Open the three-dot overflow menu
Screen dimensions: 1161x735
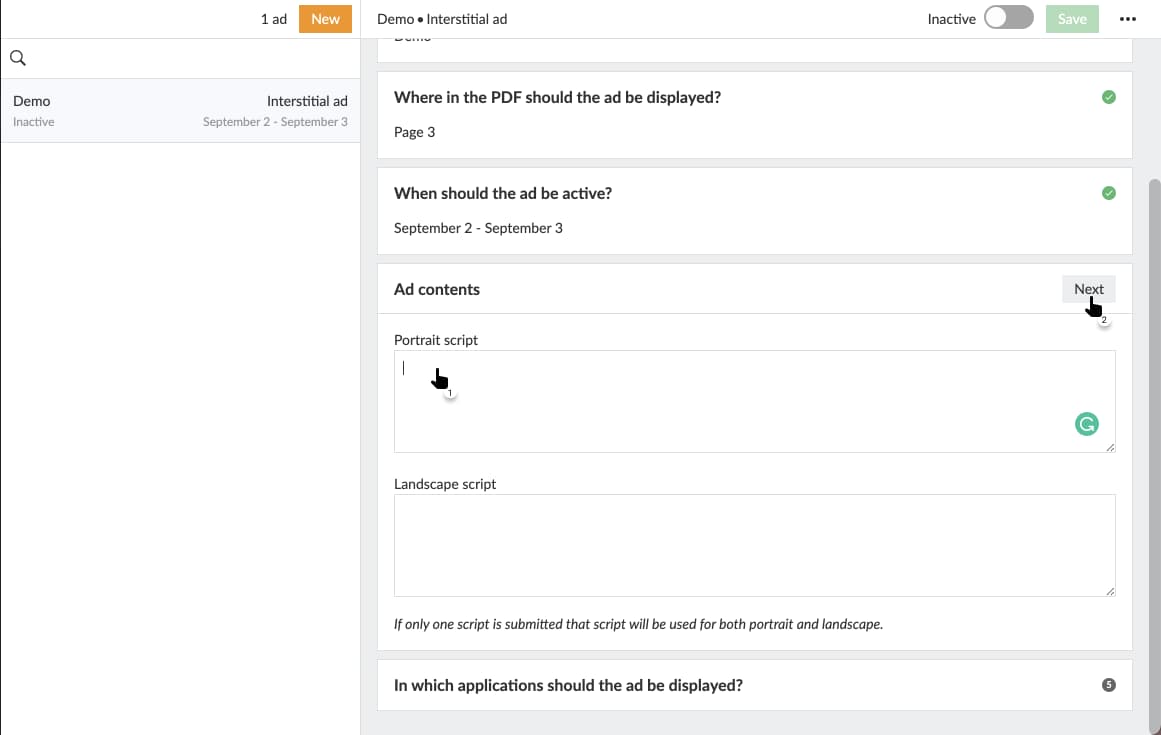tap(1128, 18)
